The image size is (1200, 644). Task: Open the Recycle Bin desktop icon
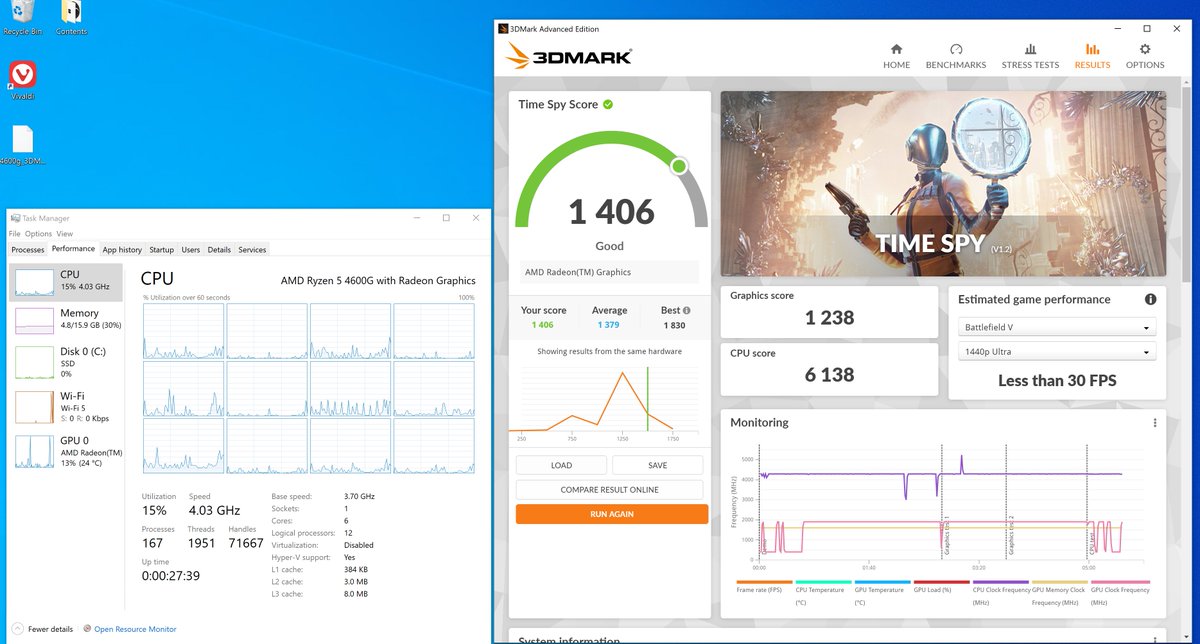22,18
